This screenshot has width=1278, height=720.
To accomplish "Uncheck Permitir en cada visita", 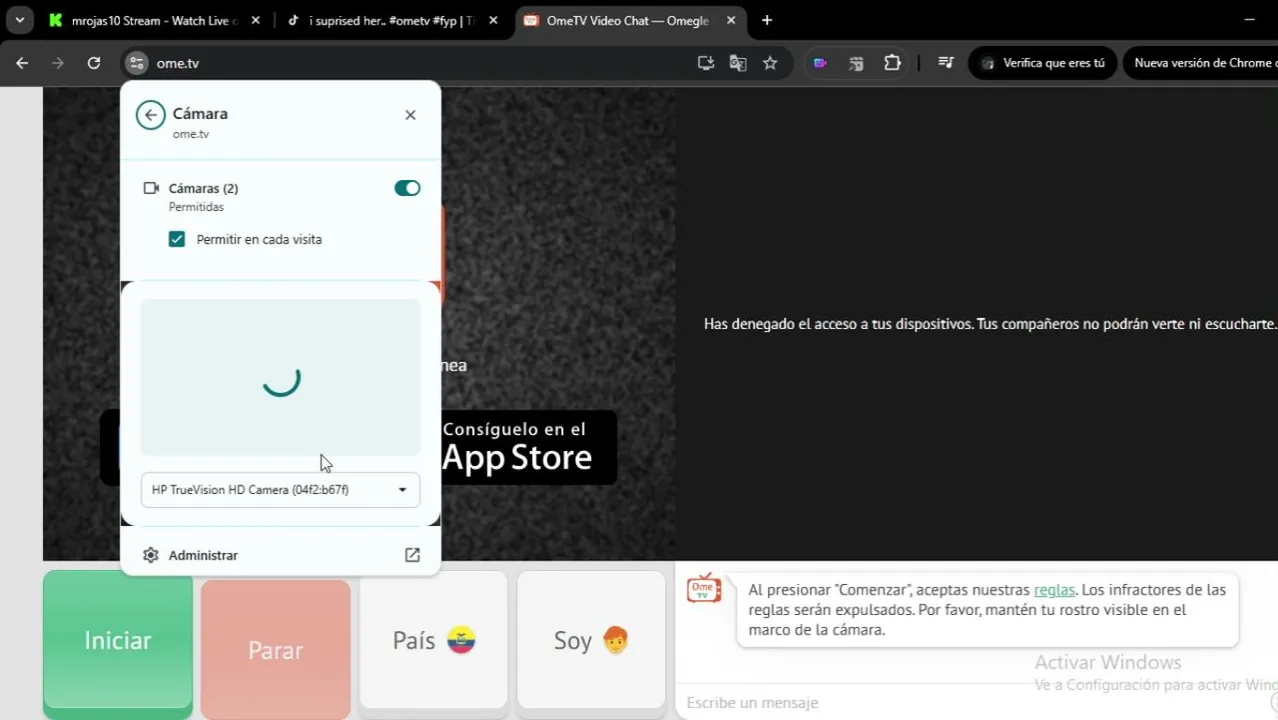I will [x=177, y=239].
